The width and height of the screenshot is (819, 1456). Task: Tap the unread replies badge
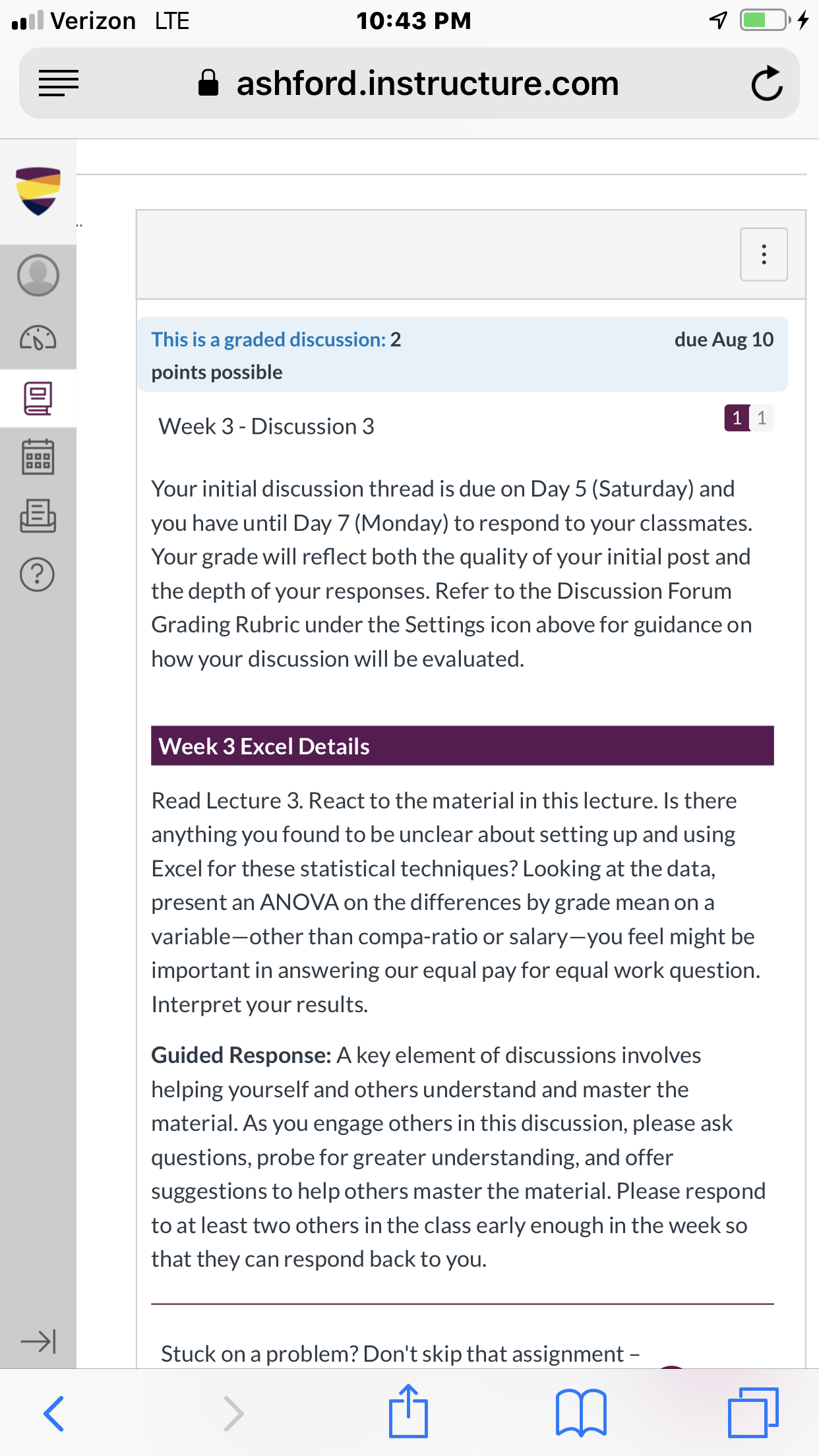[737, 418]
